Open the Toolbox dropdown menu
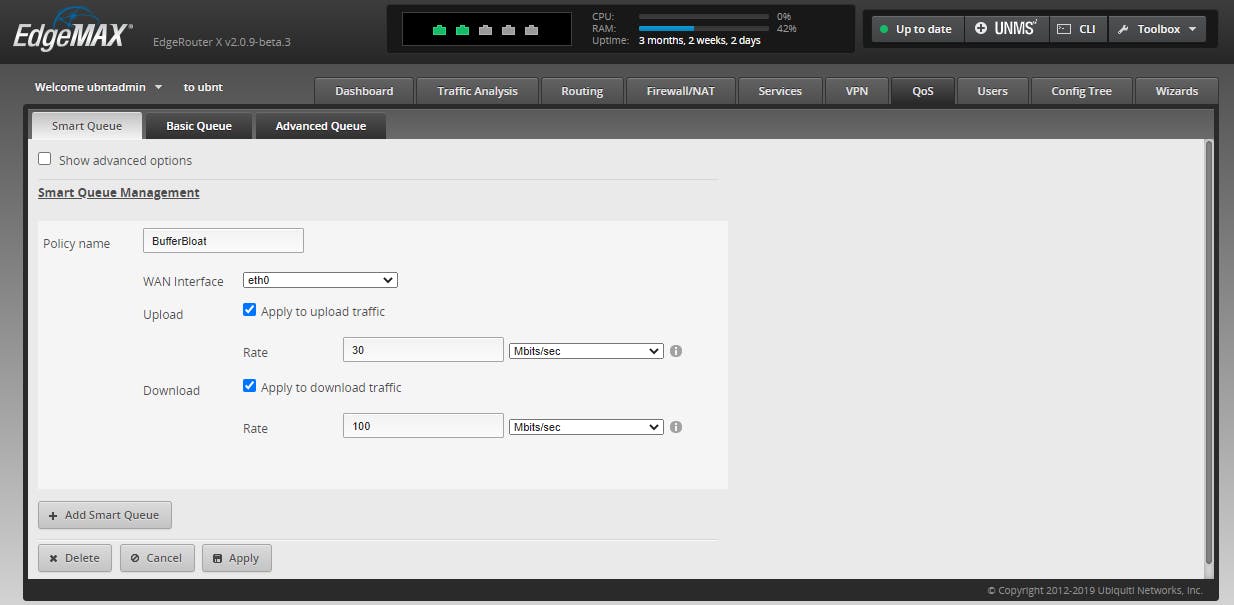 tap(1157, 29)
